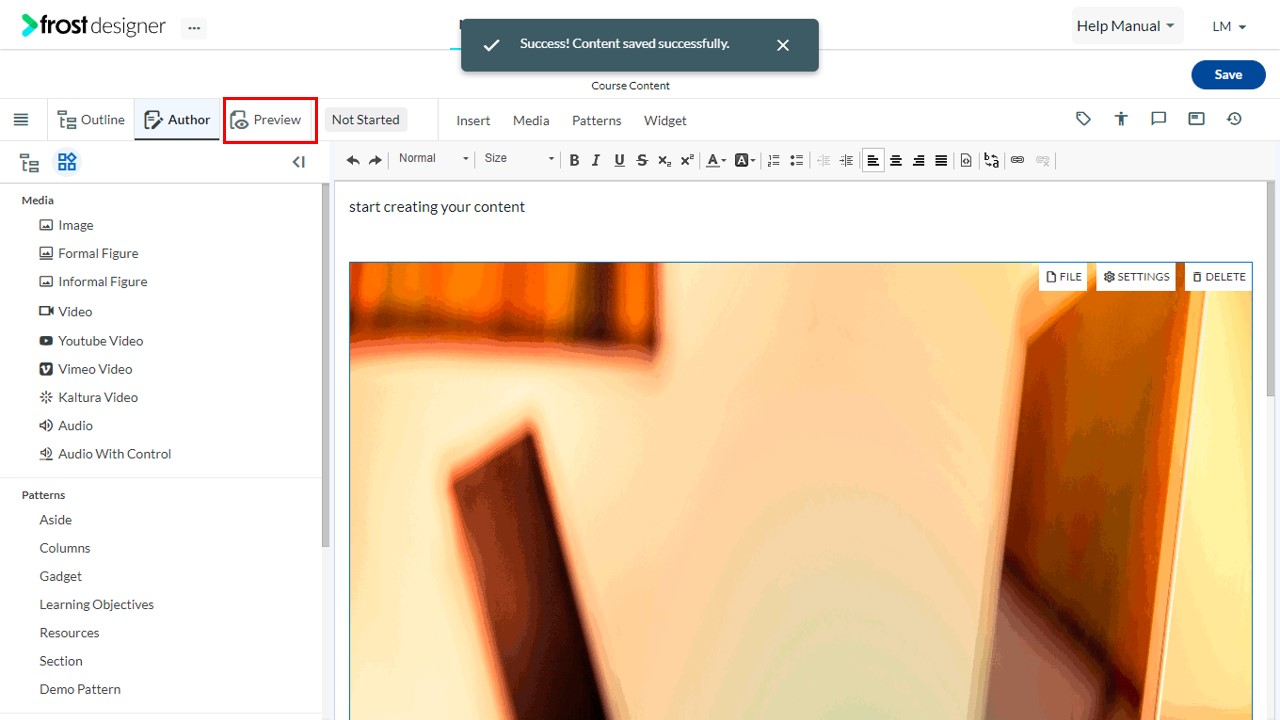1280x720 pixels.
Task: Toggle superscript formatting
Action: (x=687, y=160)
